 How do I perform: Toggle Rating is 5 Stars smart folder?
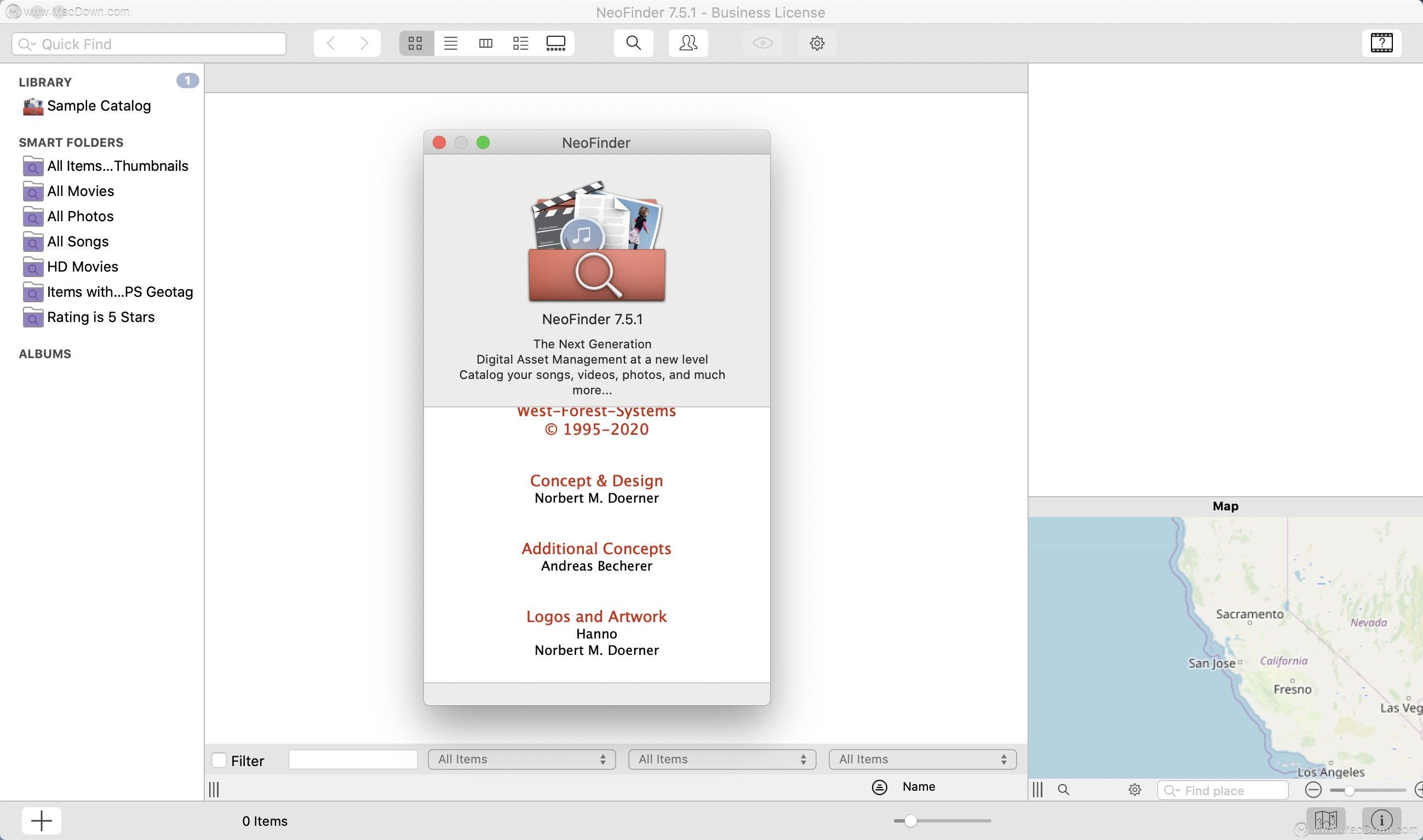[x=100, y=318]
